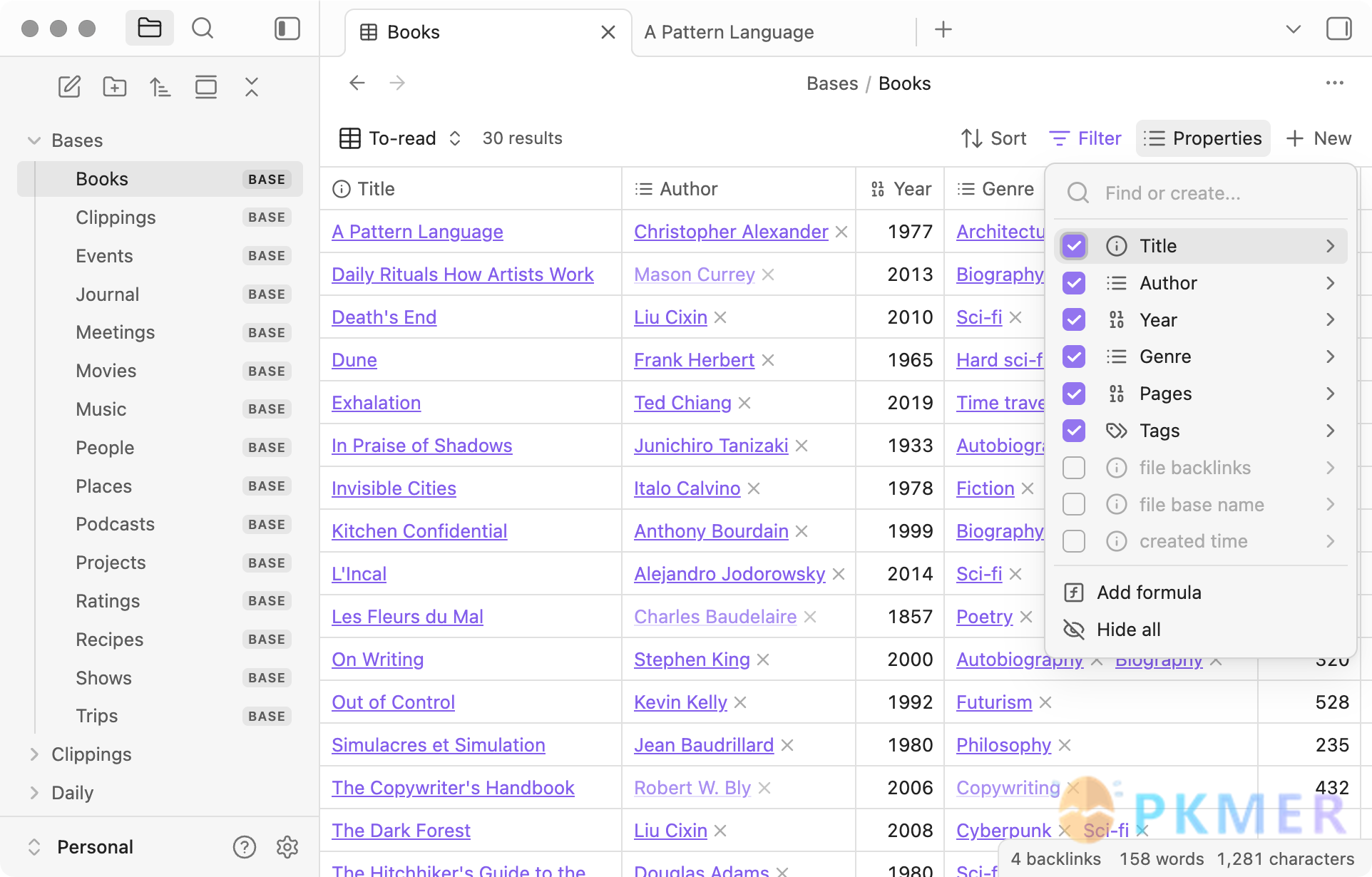
Task: Open the Invisible Cities link
Action: 394,488
